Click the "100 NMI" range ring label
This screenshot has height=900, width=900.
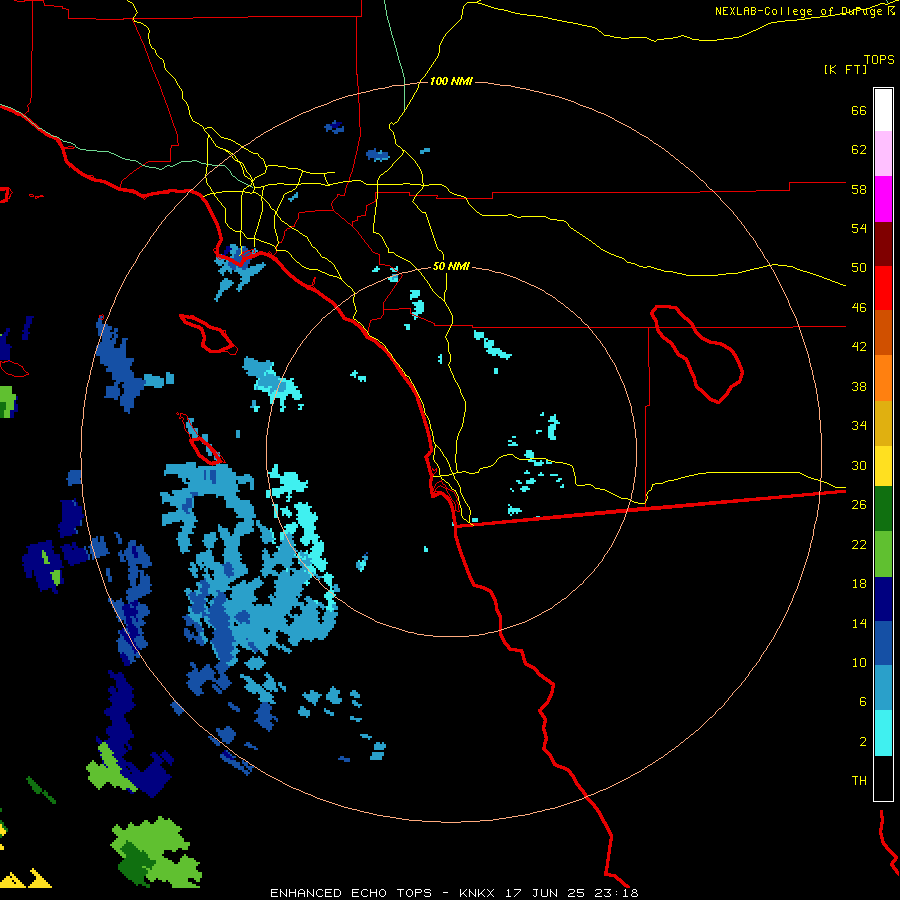click(451, 82)
